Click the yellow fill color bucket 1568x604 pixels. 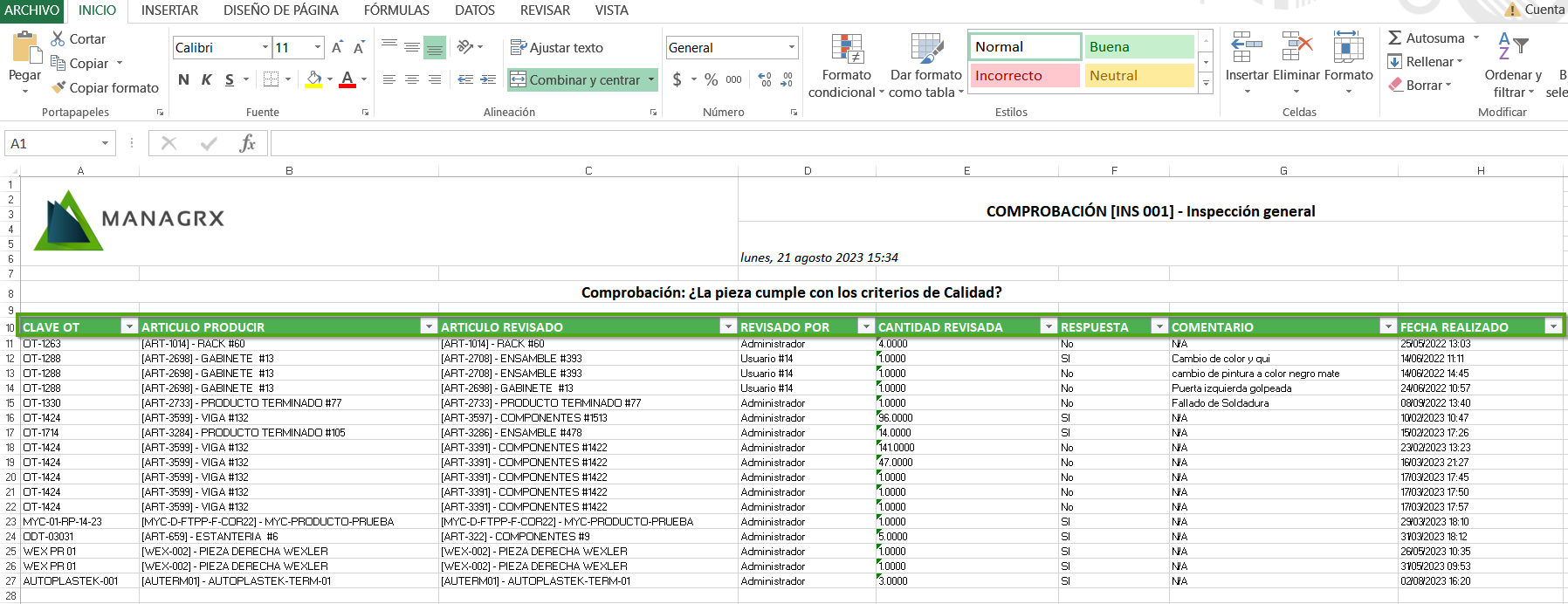click(313, 80)
